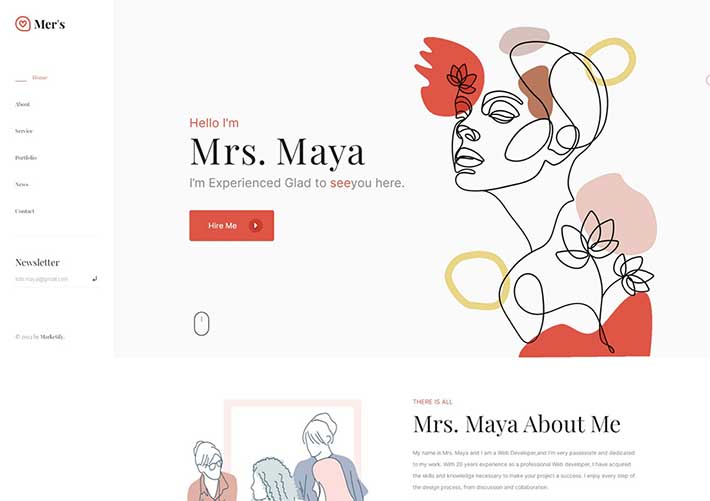This screenshot has height=501, width=710.
Task: Click the three-people About illustration
Action: 277,451
